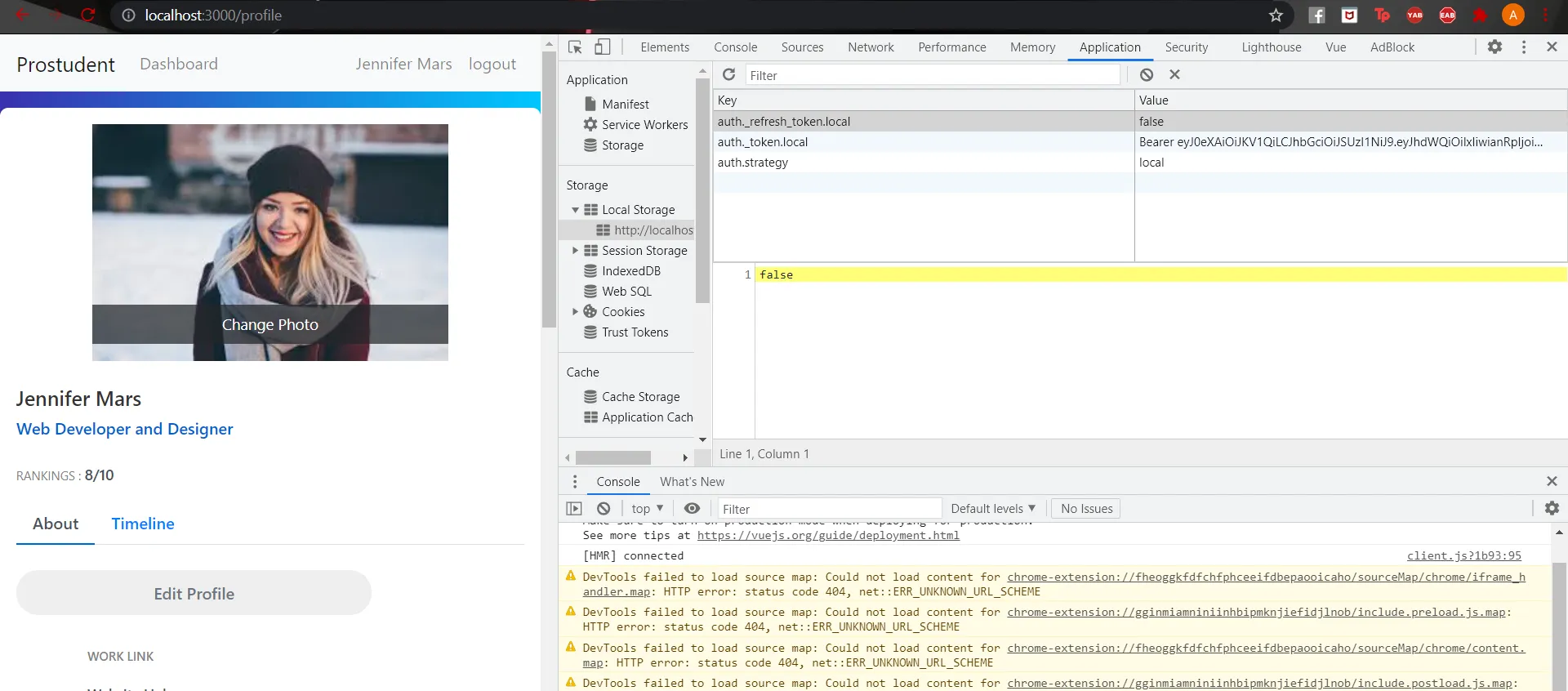Screen dimensions: 1568x691
Task: Click the logout link
Action: point(492,64)
